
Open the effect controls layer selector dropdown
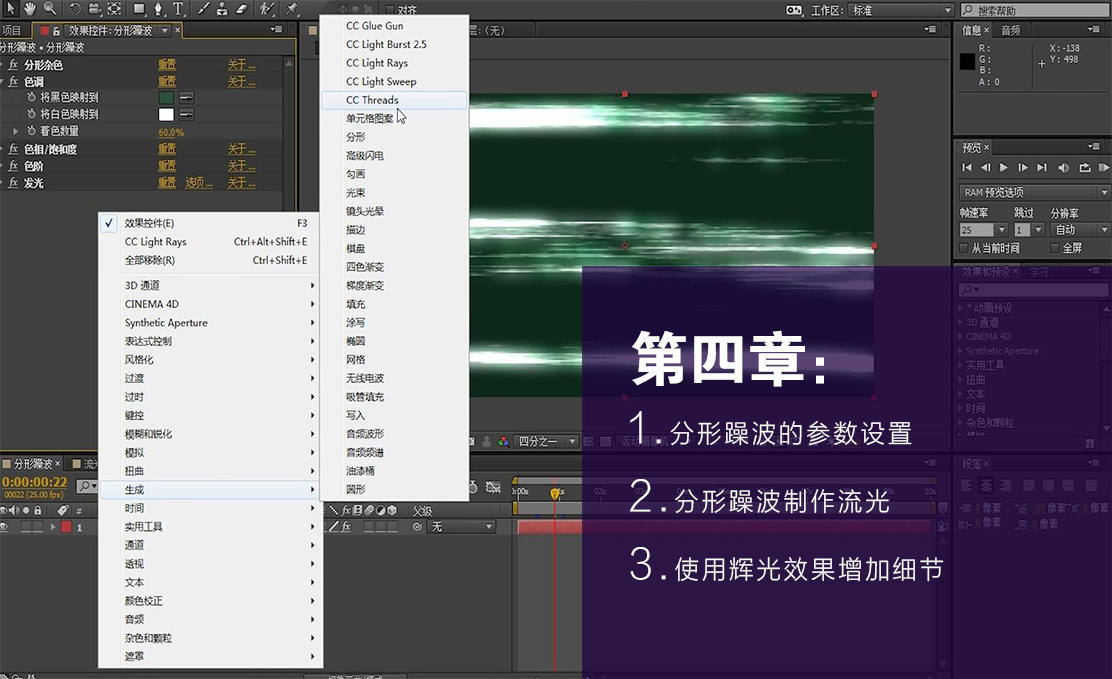pos(165,31)
